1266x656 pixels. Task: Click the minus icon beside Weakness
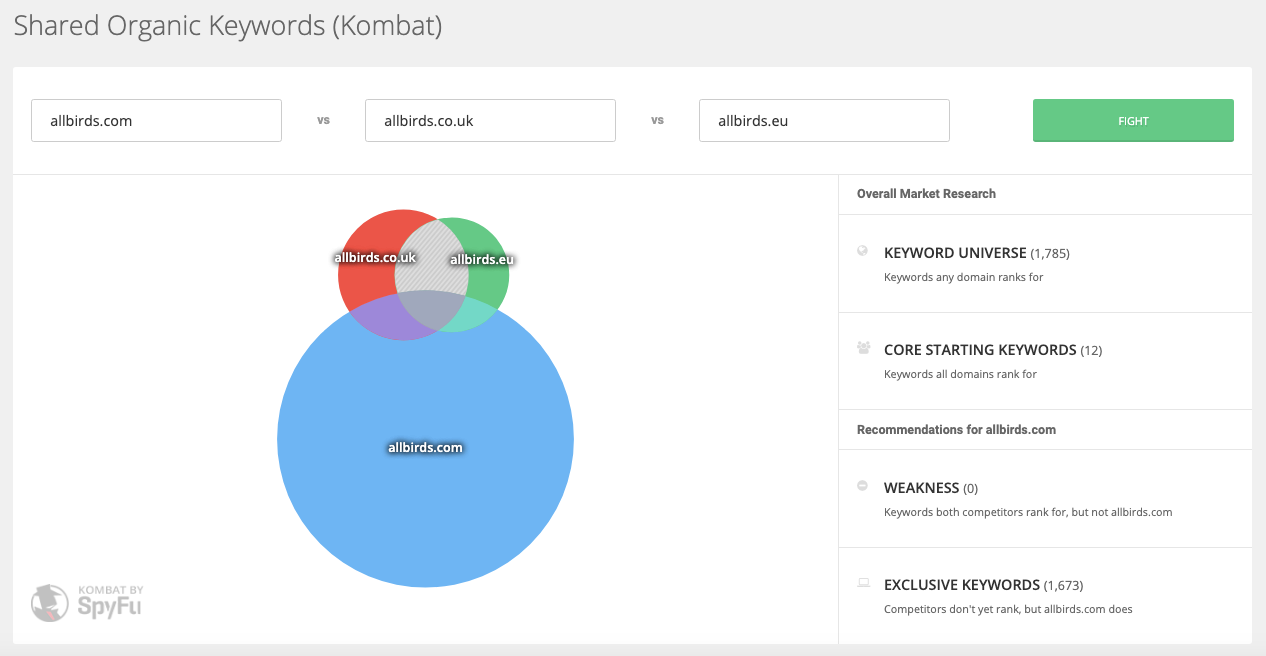click(x=863, y=486)
